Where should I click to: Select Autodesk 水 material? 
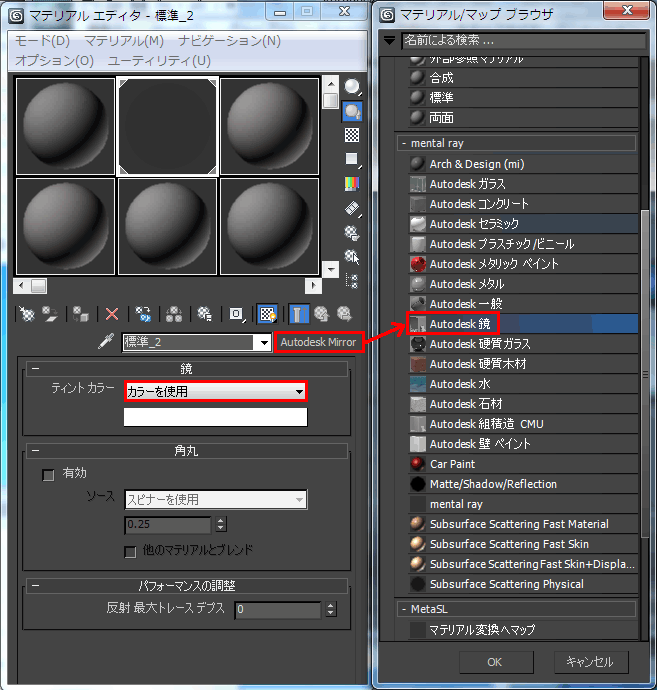point(524,384)
